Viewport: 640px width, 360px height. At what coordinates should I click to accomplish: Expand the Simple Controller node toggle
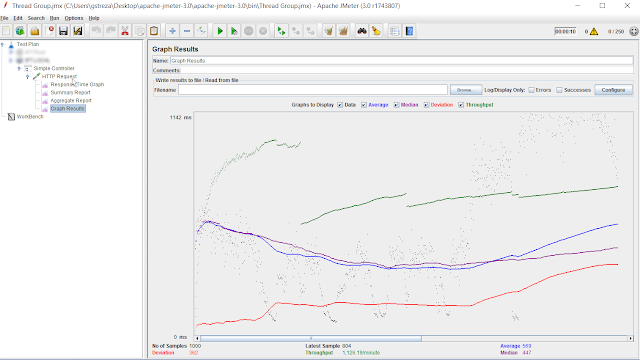click(19, 68)
